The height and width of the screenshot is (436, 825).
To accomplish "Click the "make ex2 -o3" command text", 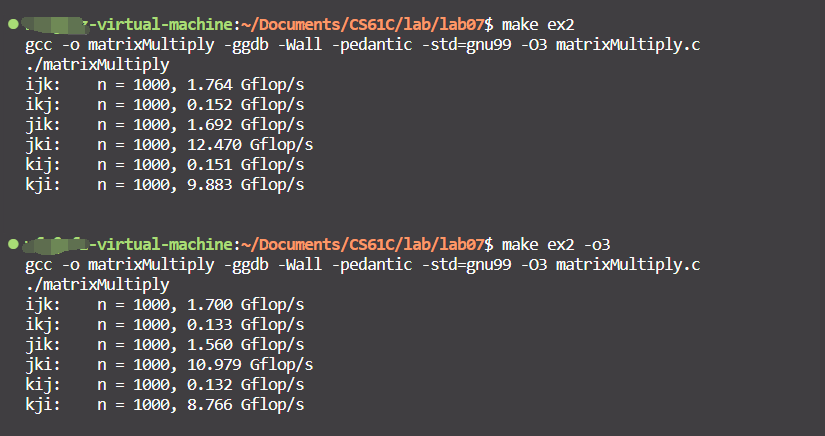I will click(556, 245).
